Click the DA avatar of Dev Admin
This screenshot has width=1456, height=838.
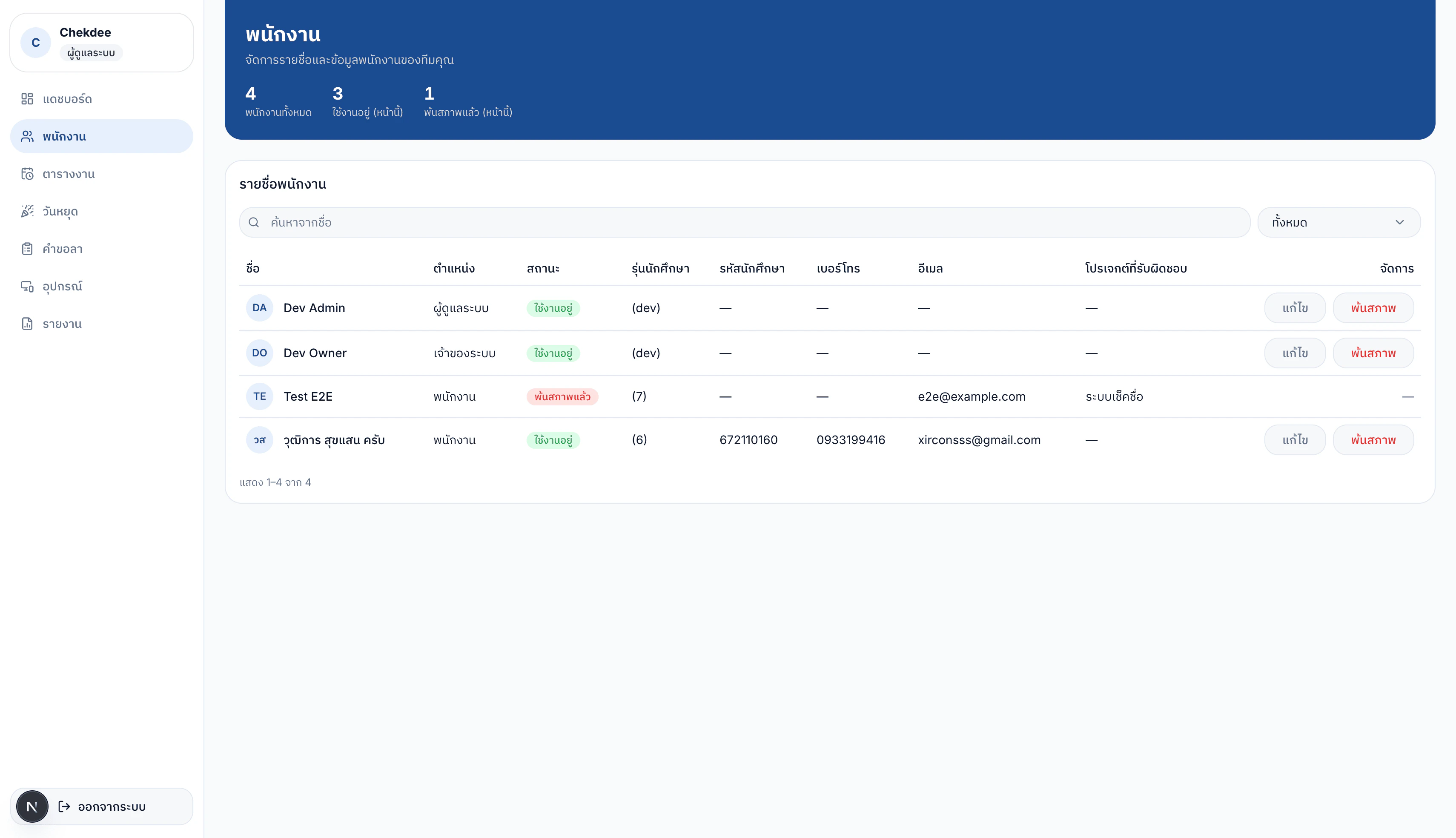[259, 308]
